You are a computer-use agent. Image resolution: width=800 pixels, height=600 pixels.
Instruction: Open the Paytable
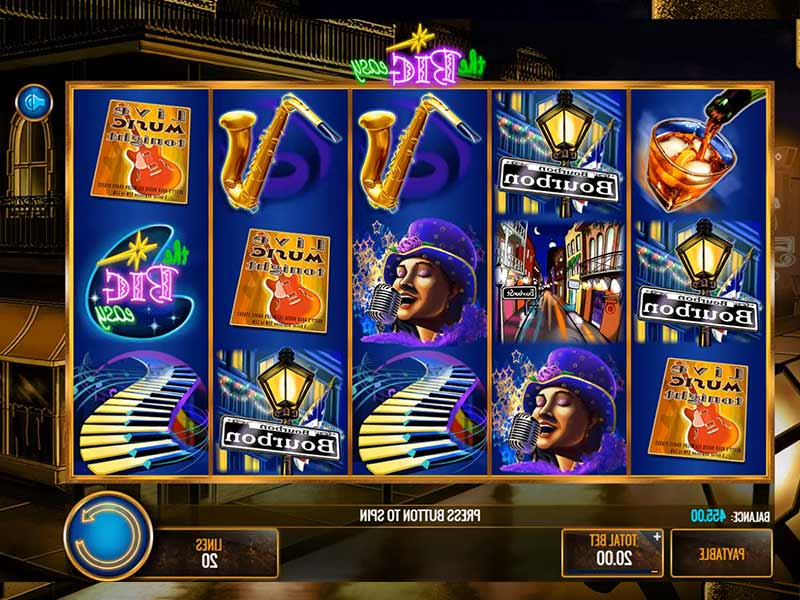click(721, 553)
